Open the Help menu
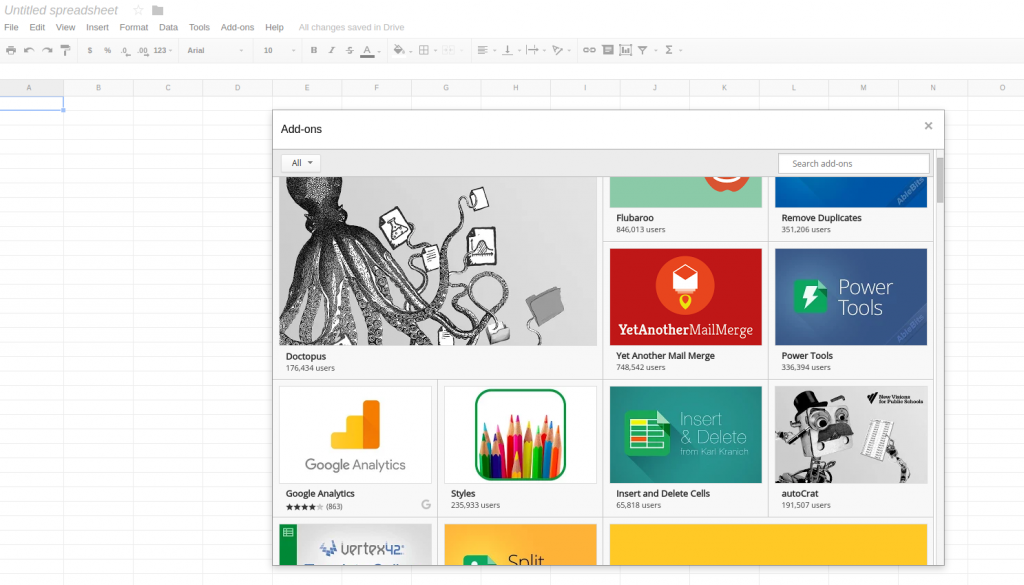The height and width of the screenshot is (585, 1024). point(274,27)
